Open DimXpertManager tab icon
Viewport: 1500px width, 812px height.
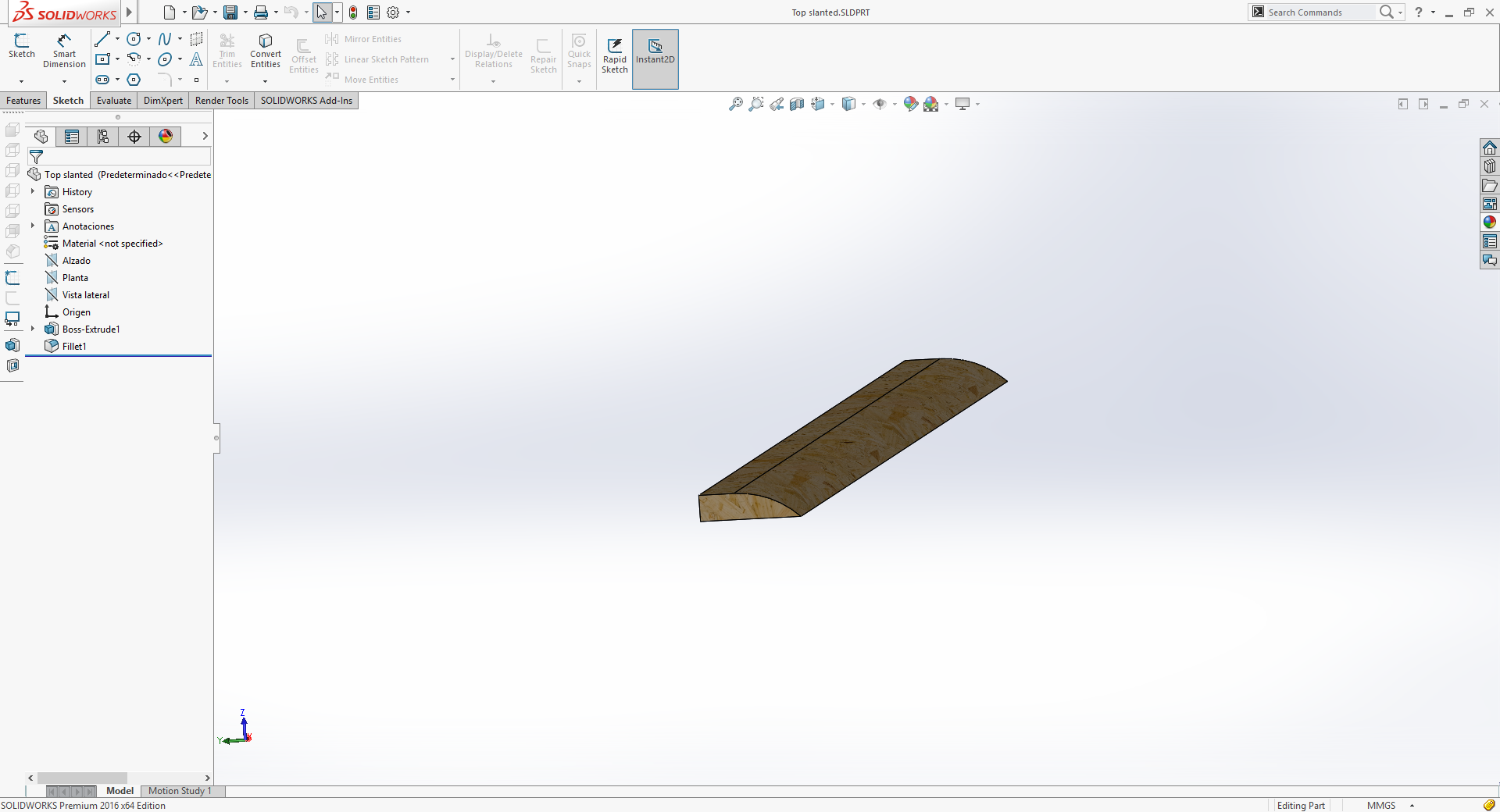point(134,137)
